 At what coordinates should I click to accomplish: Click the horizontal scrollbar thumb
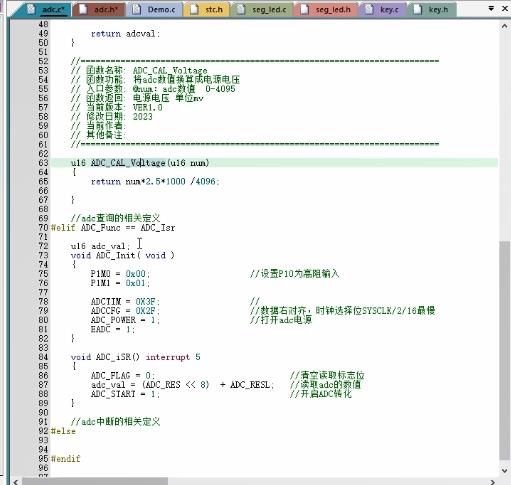(x=95, y=482)
